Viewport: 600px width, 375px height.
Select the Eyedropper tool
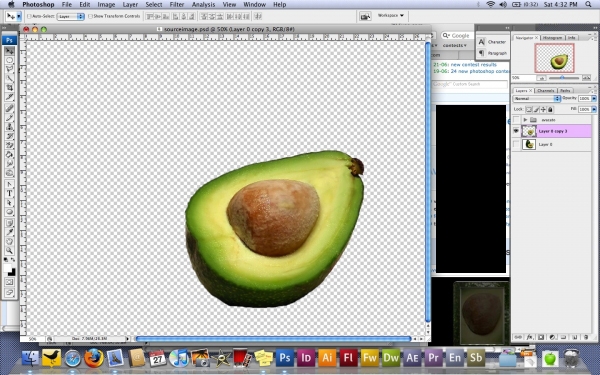coord(10,232)
